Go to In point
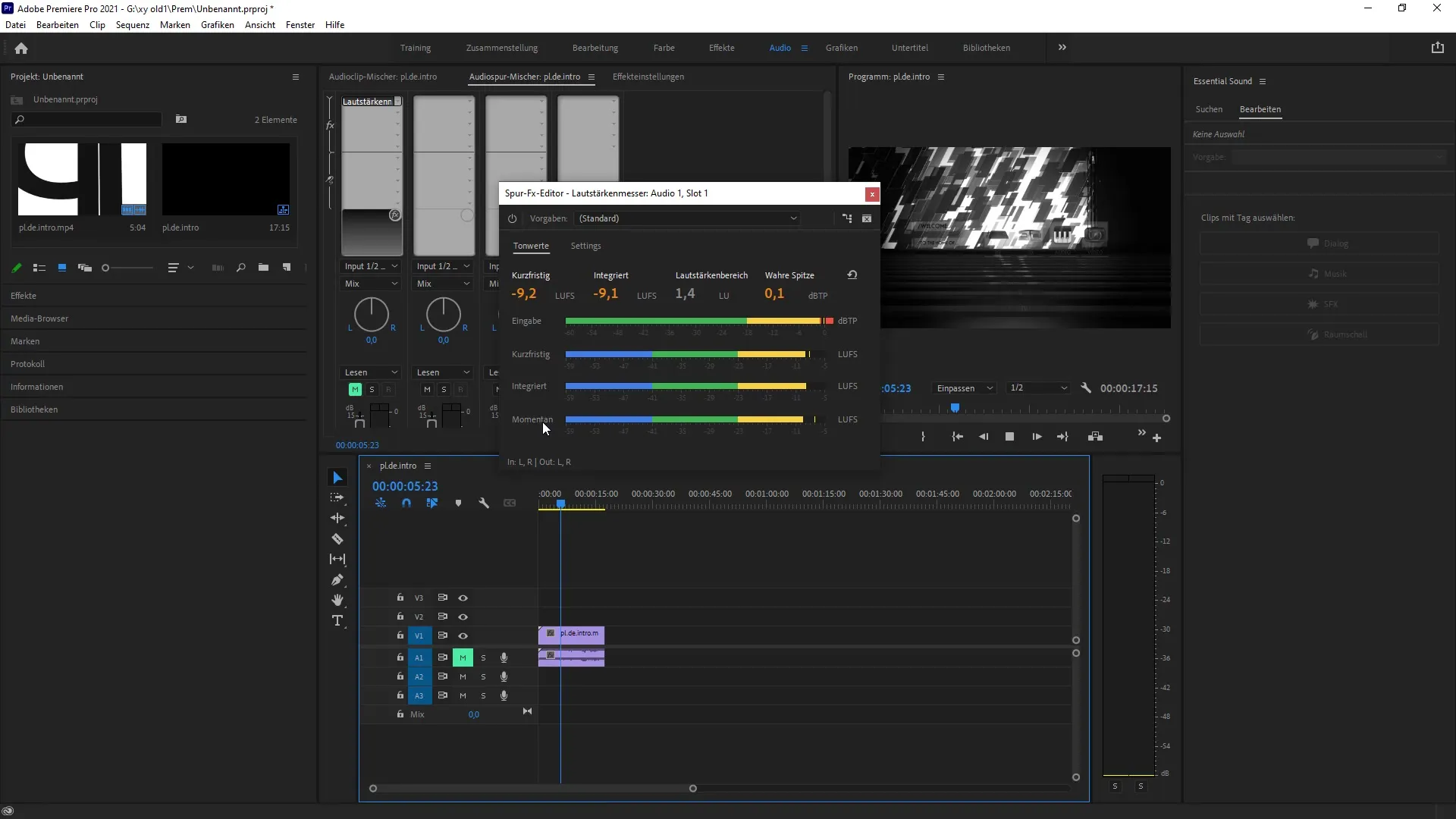 [957, 437]
